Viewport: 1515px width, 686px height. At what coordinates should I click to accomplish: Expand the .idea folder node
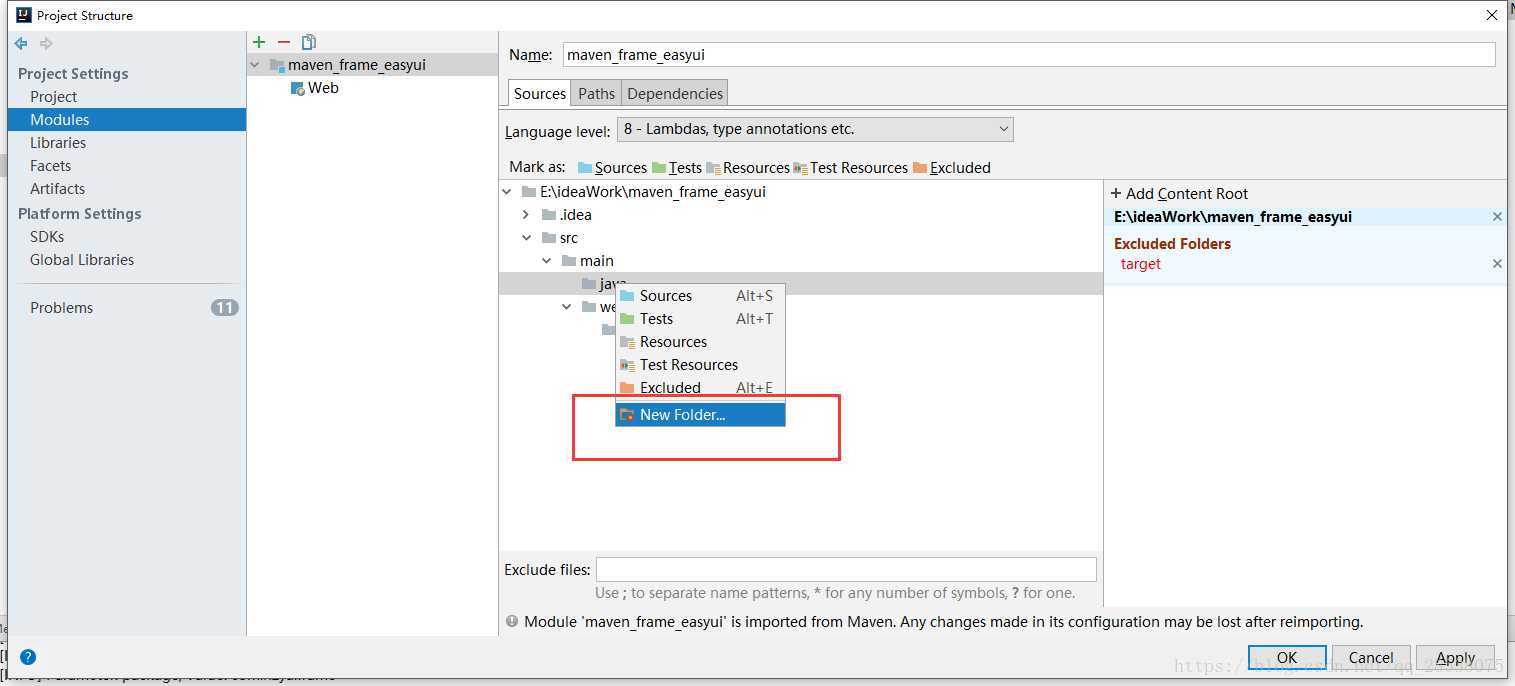[x=526, y=215]
